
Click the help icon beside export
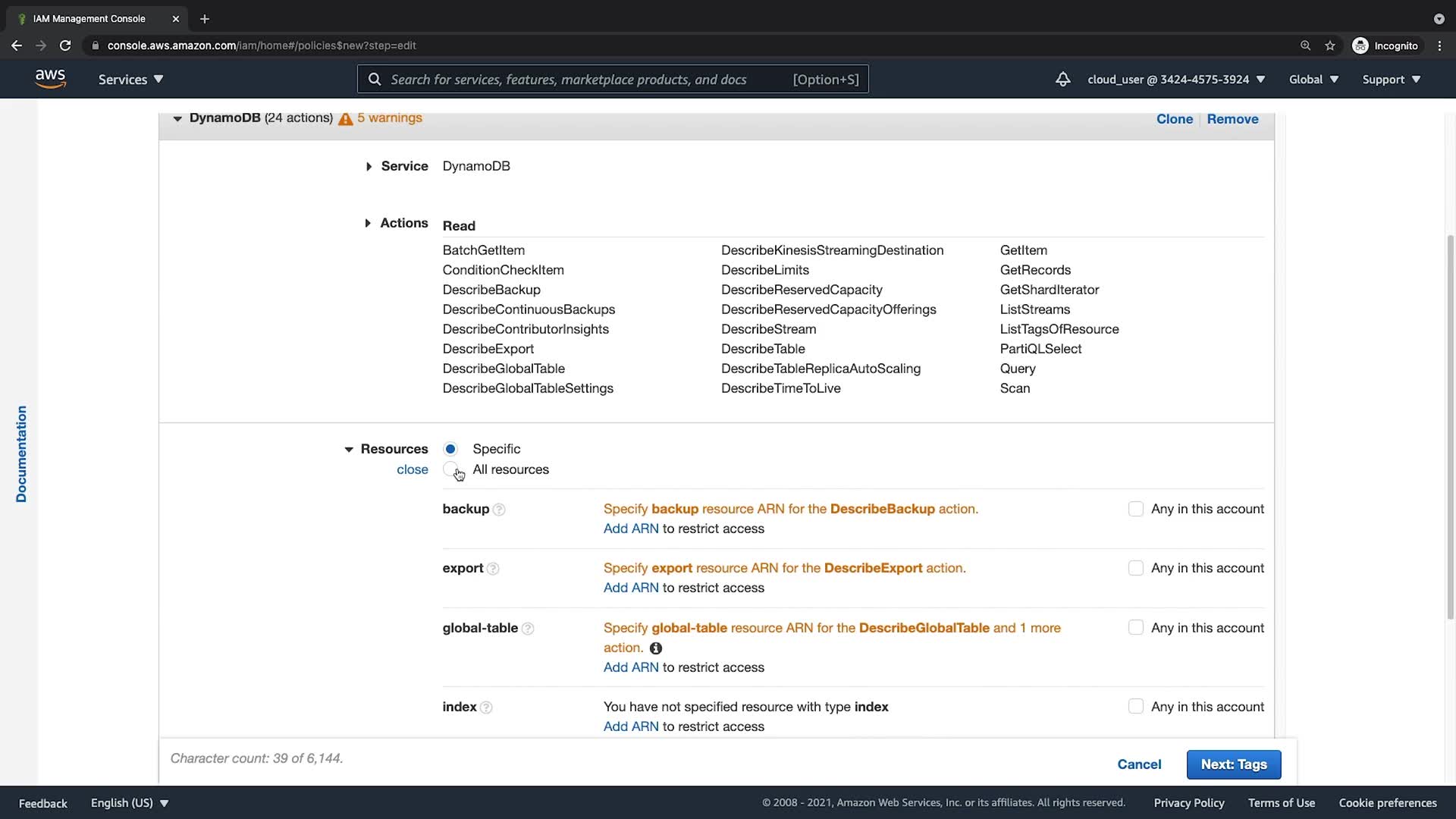coord(493,569)
